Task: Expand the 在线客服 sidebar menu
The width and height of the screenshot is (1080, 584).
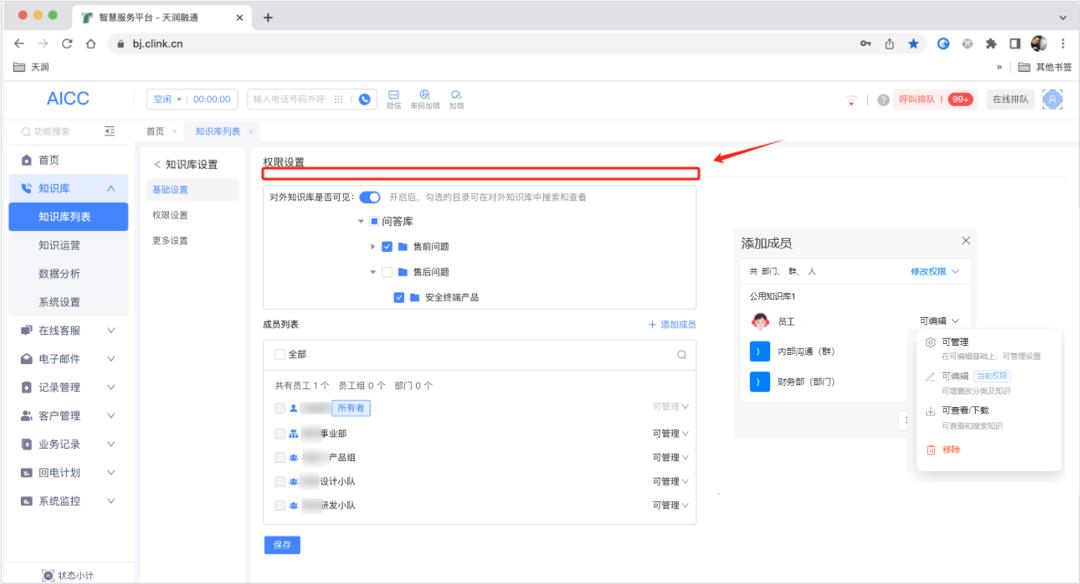Action: point(111,330)
